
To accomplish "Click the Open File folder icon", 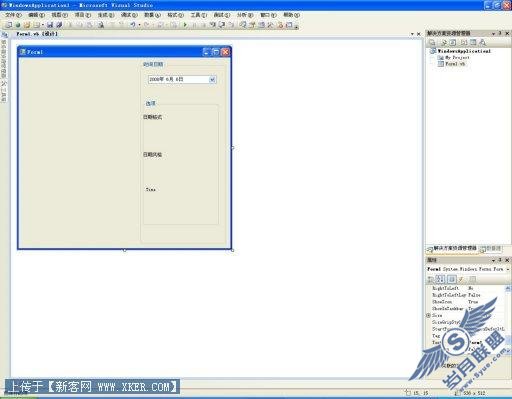I will click(27, 25).
